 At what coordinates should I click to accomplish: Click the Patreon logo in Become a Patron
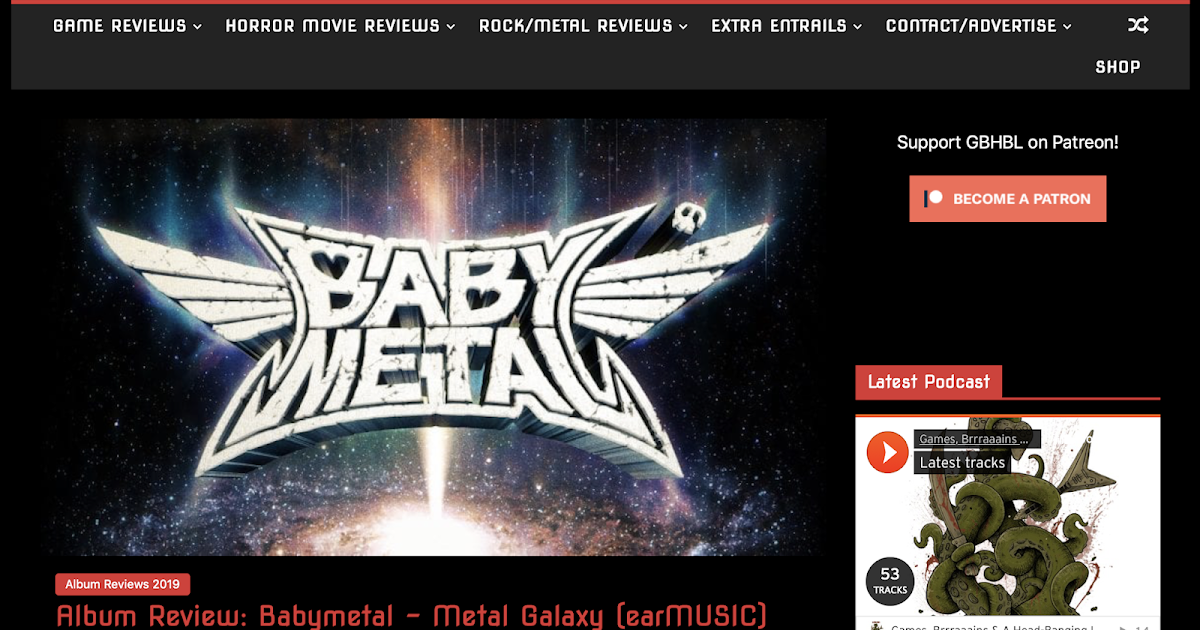[934, 198]
